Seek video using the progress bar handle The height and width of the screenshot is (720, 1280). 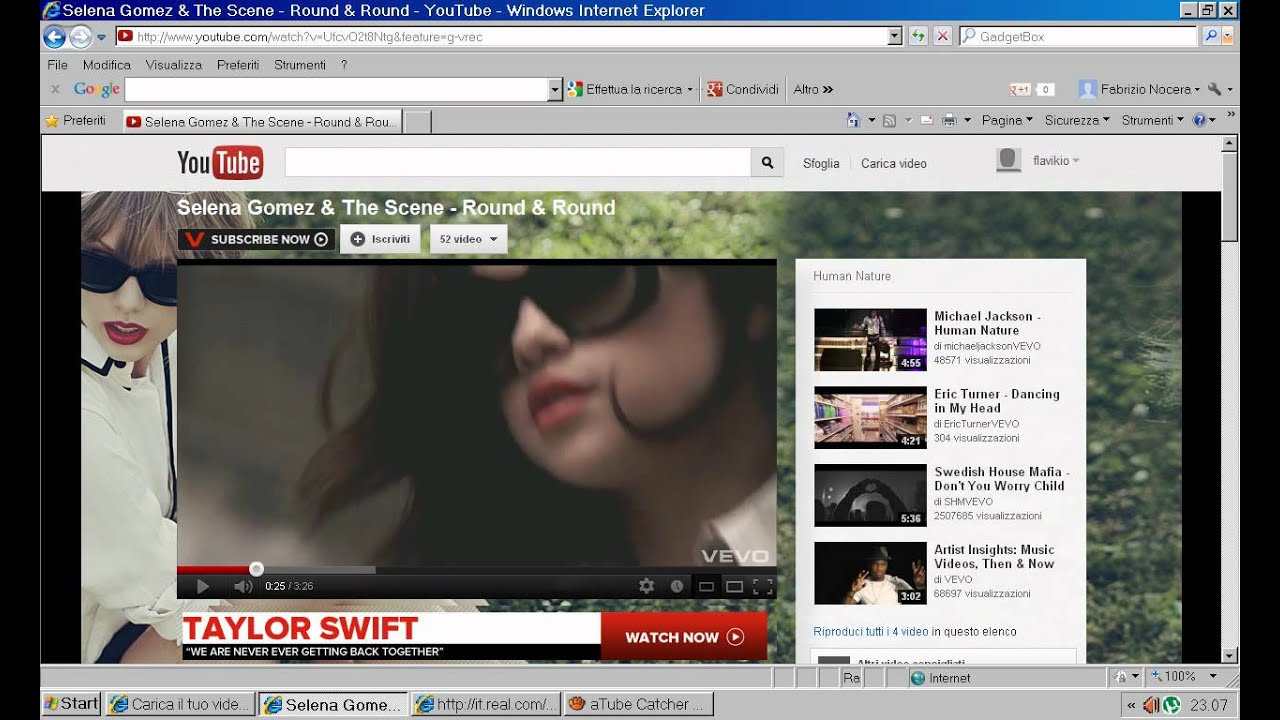pos(256,569)
